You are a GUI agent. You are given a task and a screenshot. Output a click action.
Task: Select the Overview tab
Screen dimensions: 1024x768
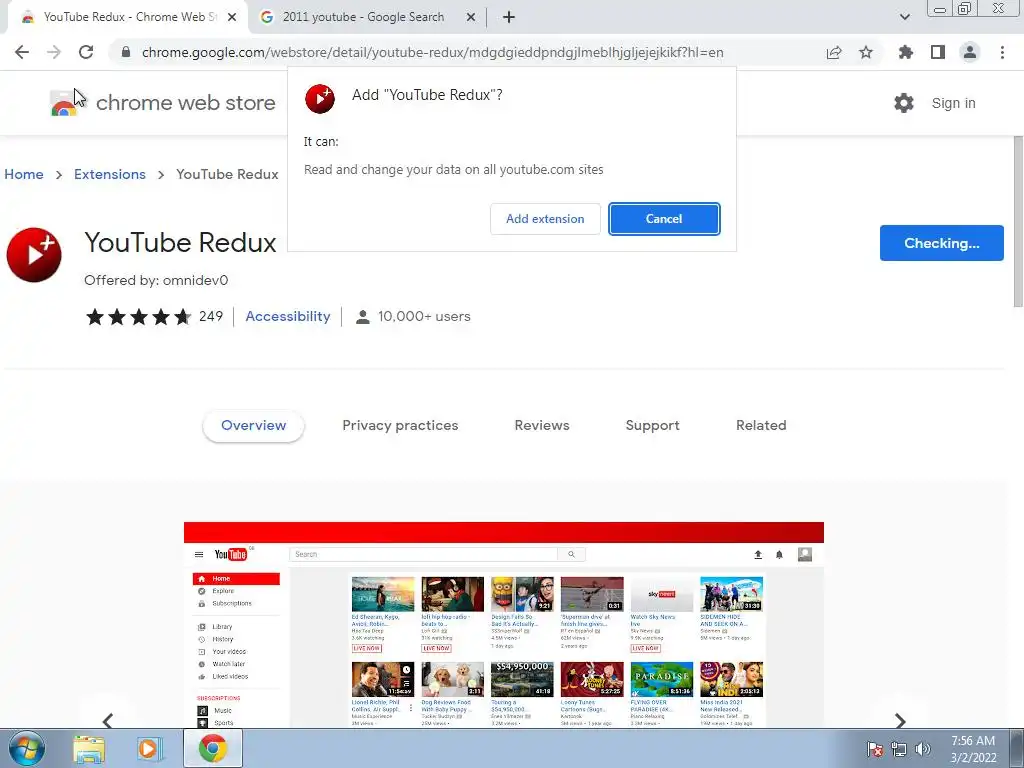253,425
